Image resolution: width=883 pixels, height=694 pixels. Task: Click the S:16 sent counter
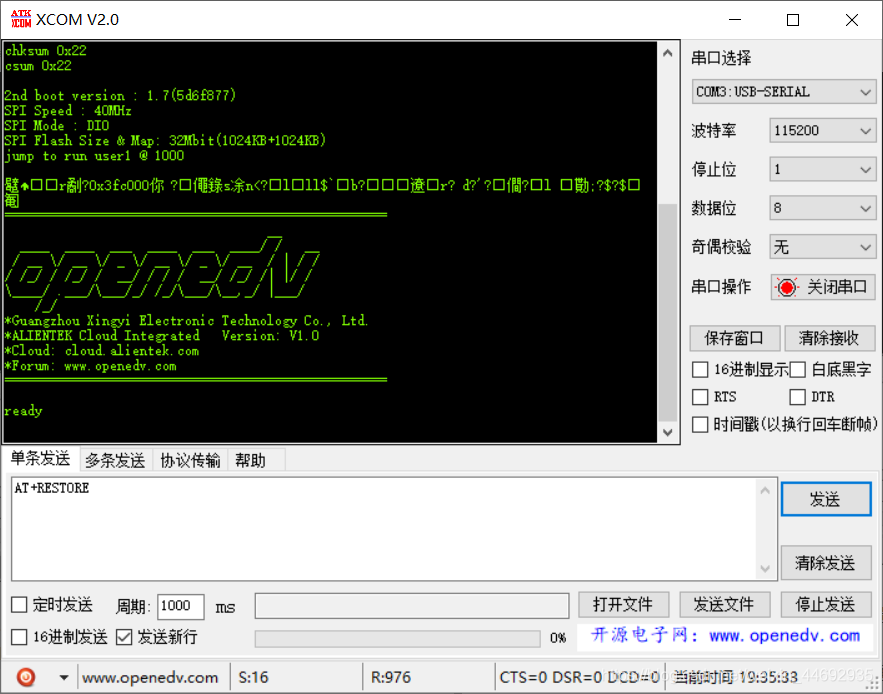tap(253, 677)
